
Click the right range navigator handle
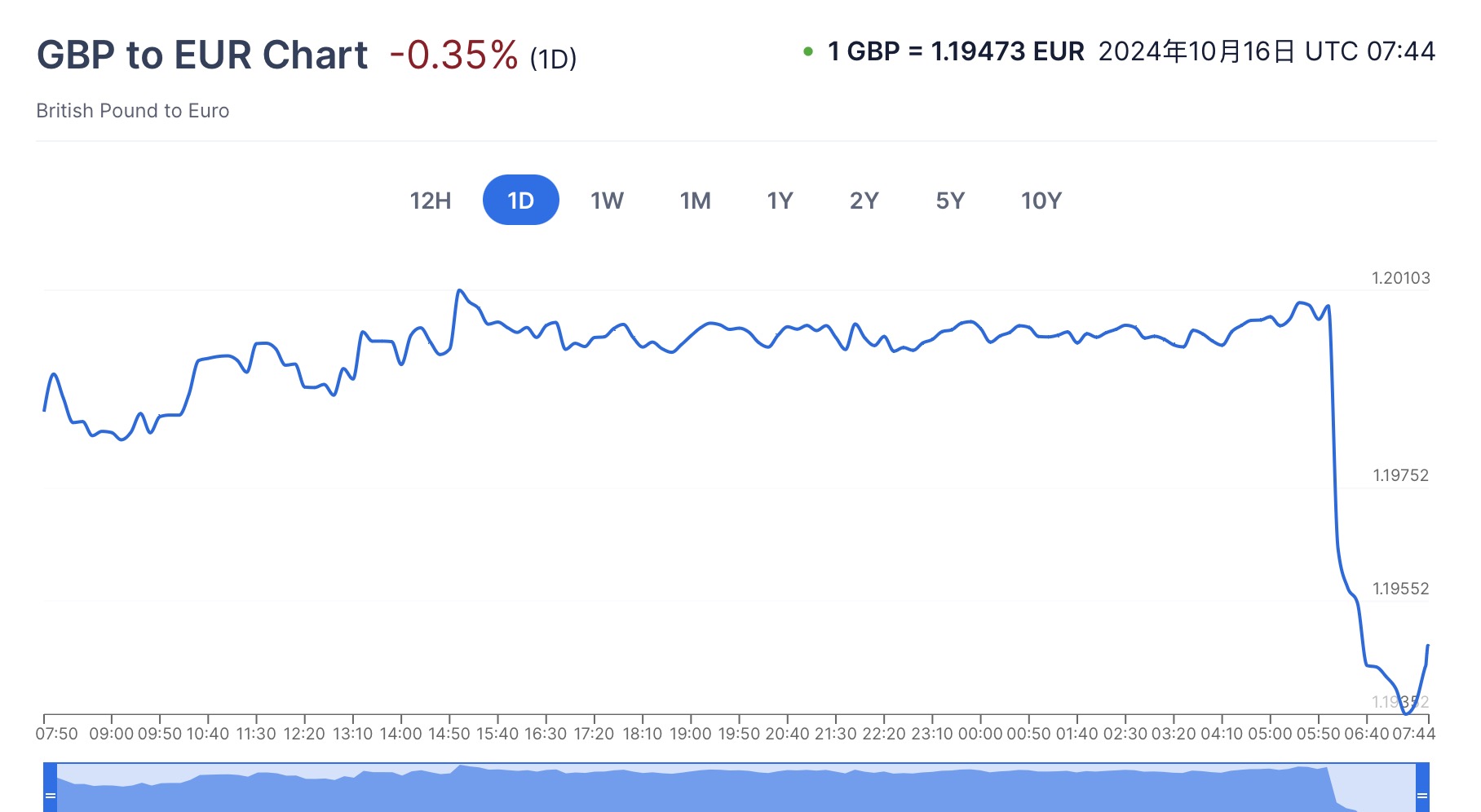click(1422, 794)
